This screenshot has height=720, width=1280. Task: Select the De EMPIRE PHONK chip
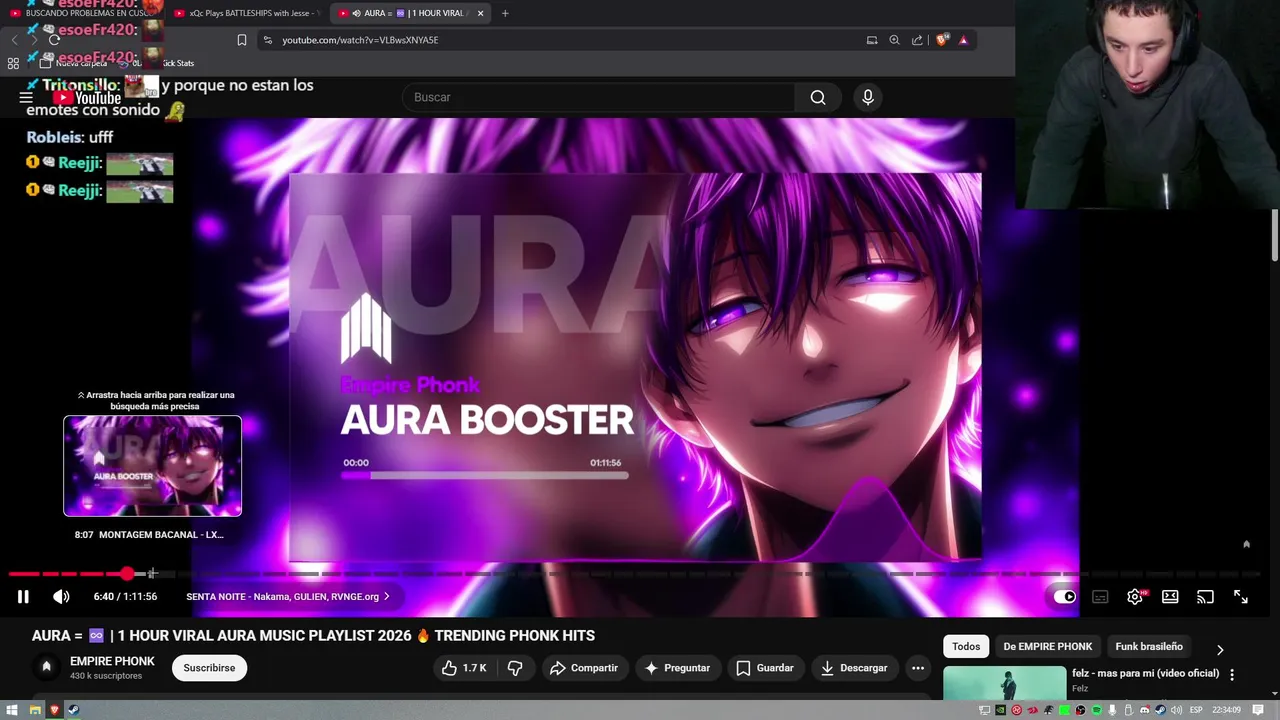1047,646
